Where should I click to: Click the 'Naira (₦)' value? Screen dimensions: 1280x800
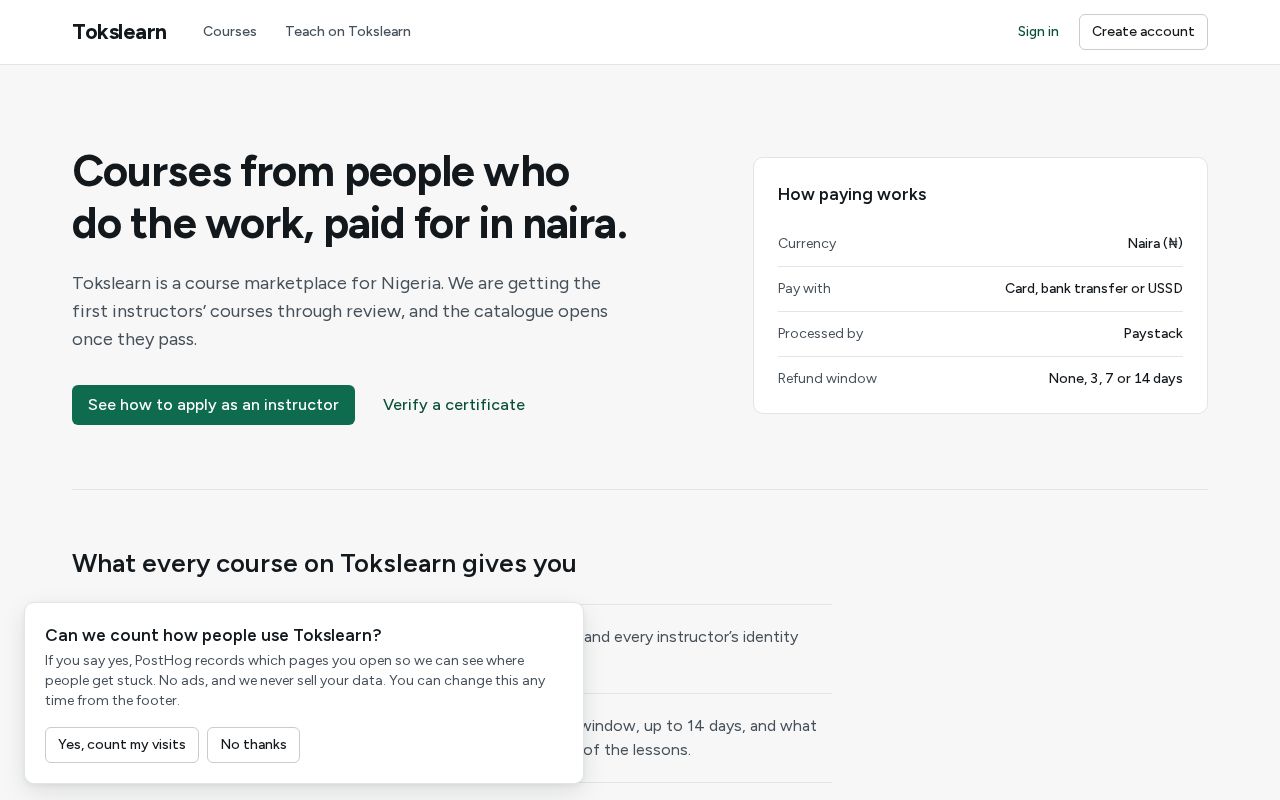[x=1155, y=244]
